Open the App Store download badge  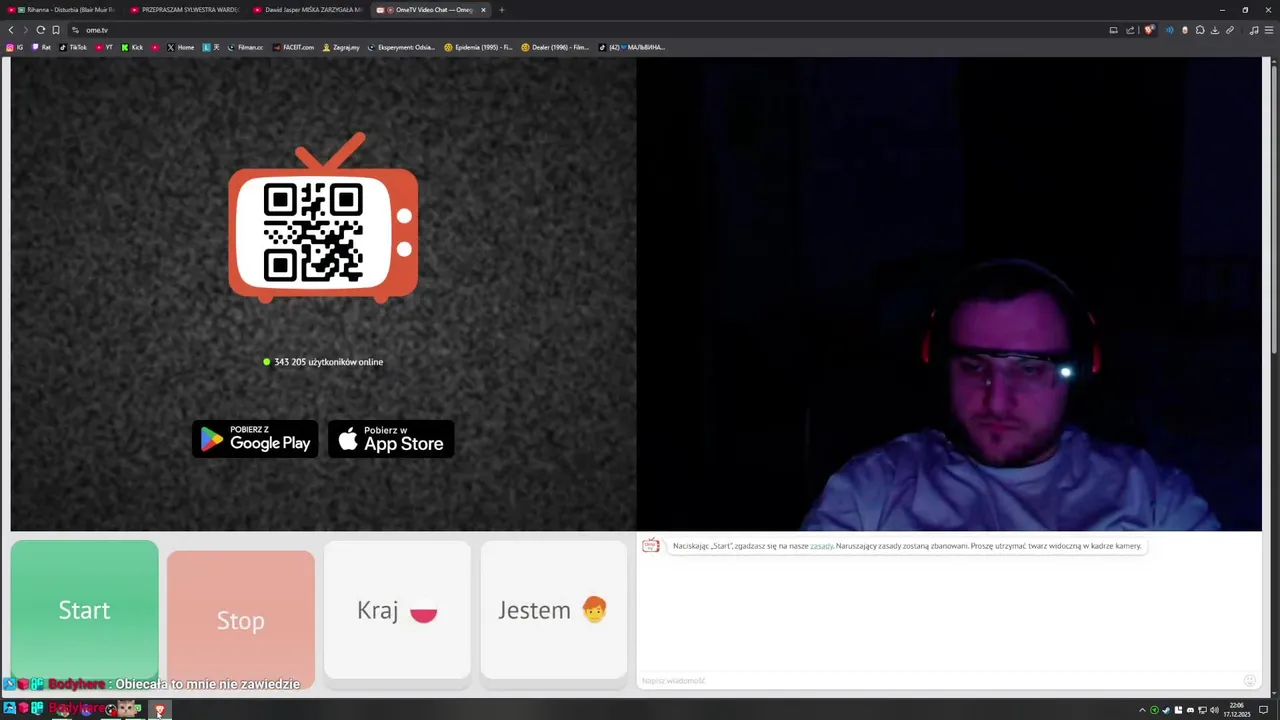point(391,439)
